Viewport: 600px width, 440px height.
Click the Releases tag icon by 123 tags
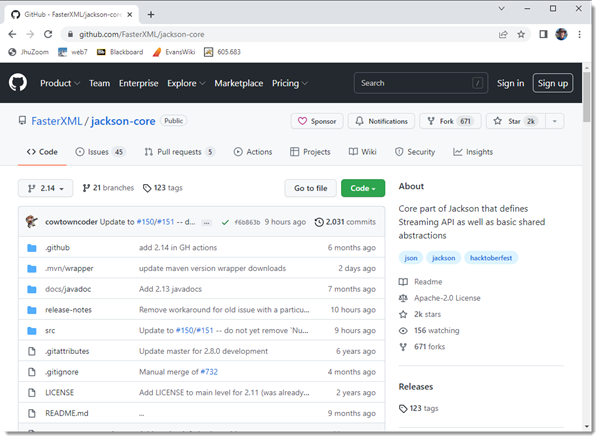(403, 409)
